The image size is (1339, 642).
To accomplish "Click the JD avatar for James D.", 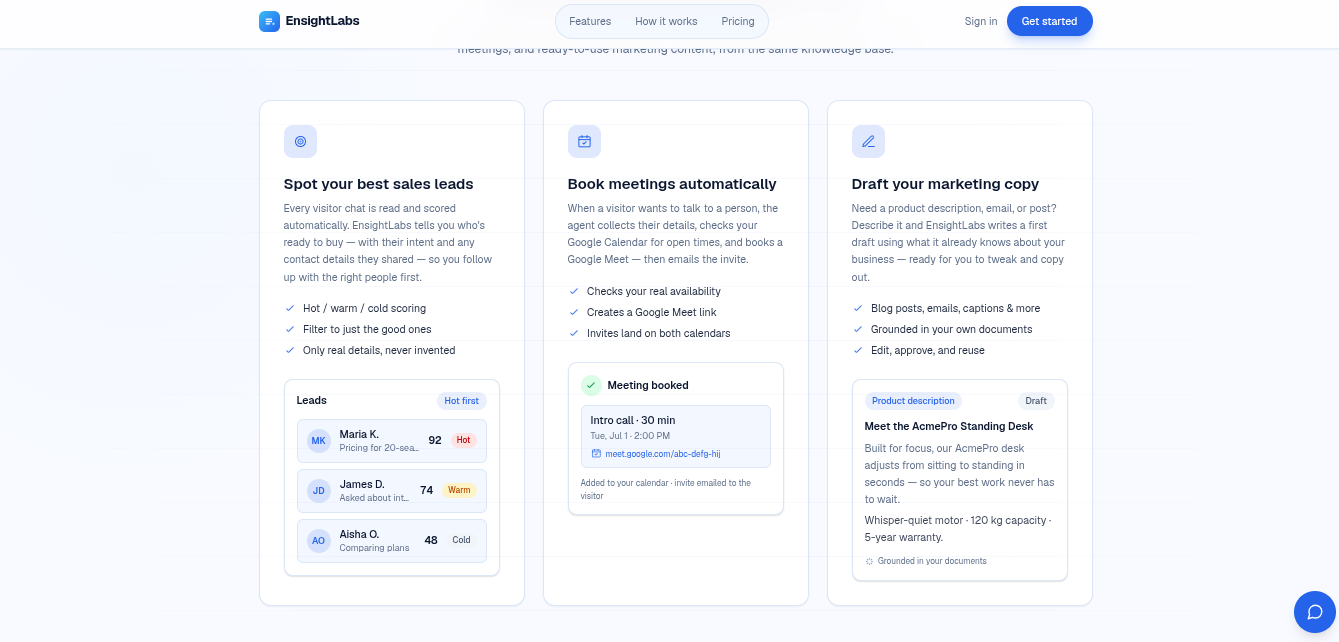I will pos(318,491).
